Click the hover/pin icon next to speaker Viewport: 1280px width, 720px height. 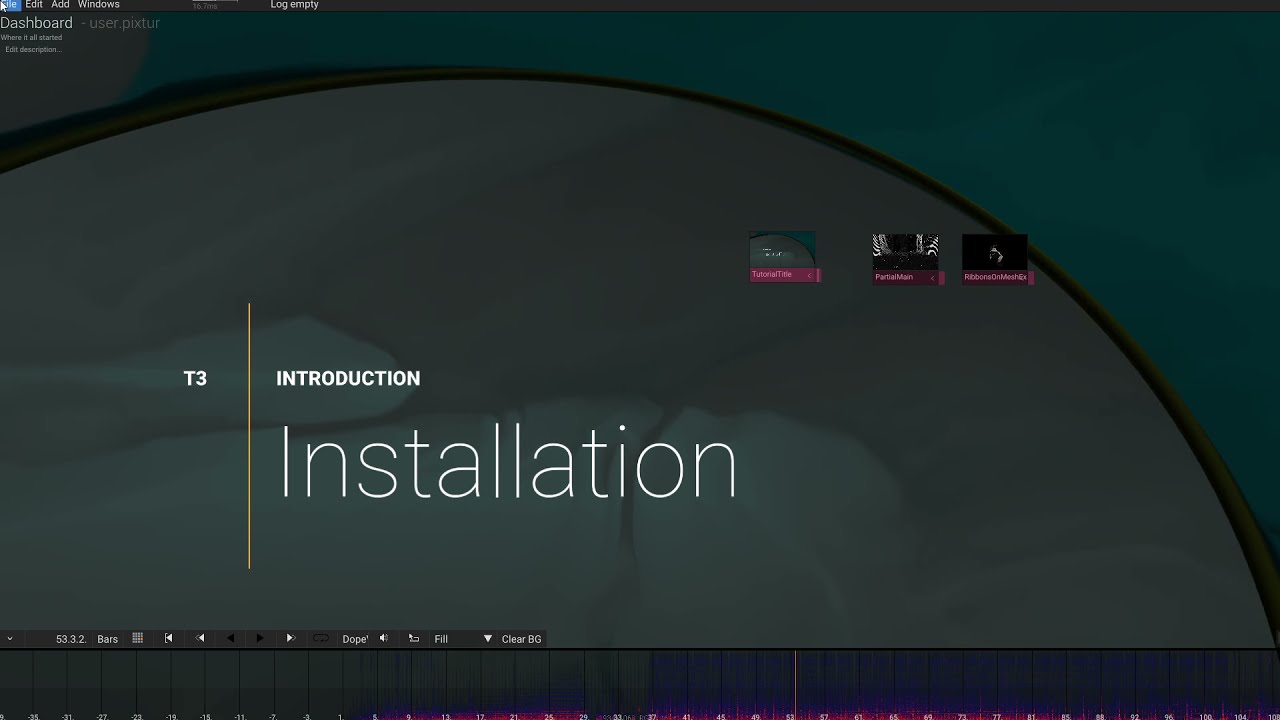pyautogui.click(x=414, y=638)
